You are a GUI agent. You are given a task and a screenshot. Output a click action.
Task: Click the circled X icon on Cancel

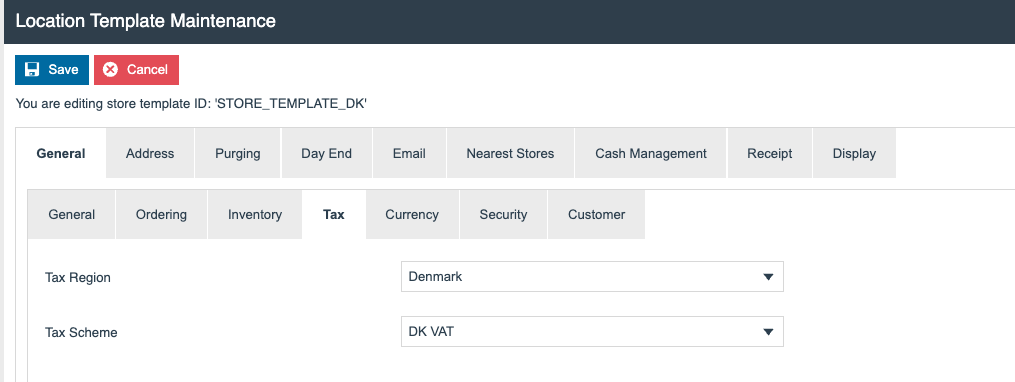point(111,69)
